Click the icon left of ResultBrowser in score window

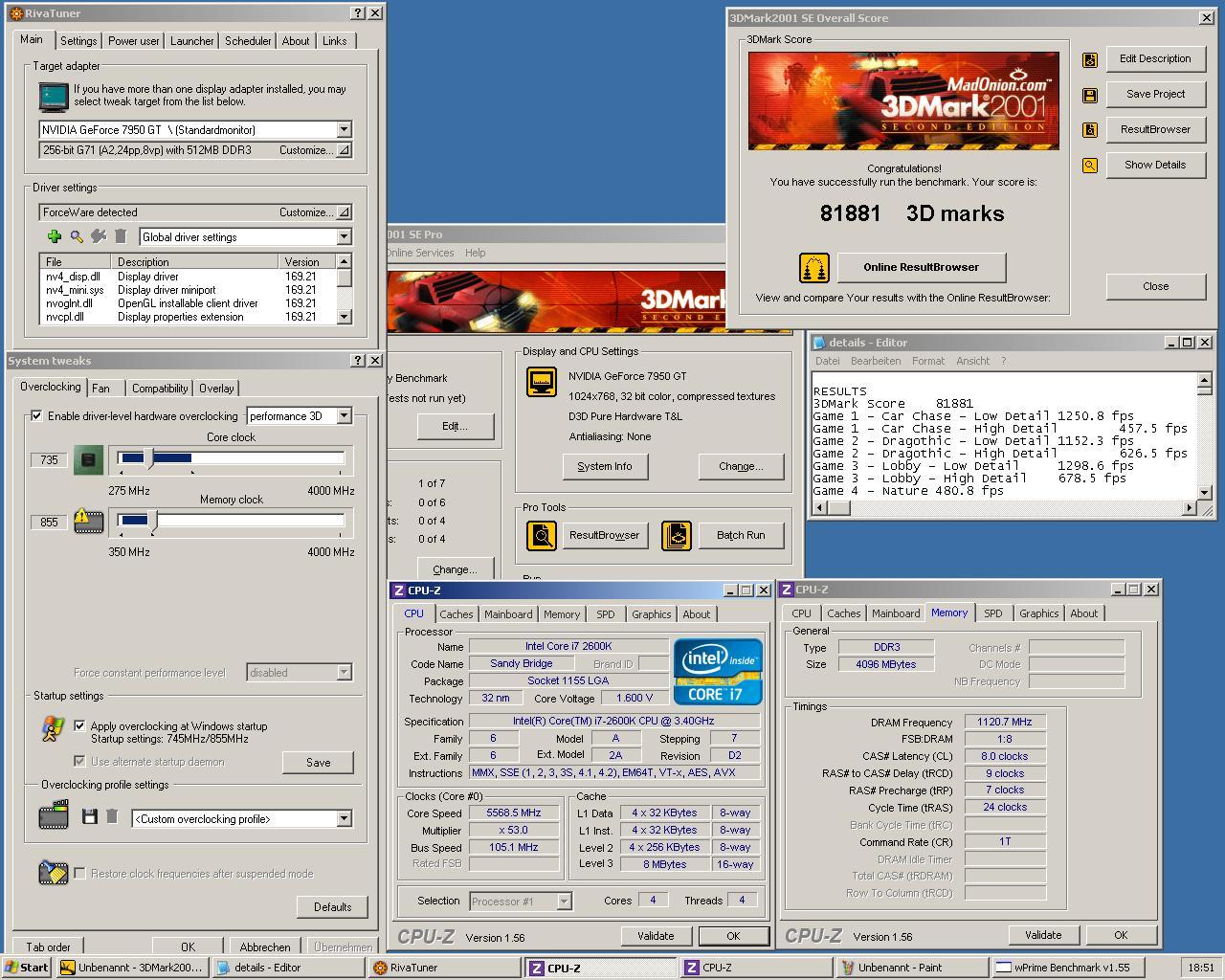point(1089,130)
